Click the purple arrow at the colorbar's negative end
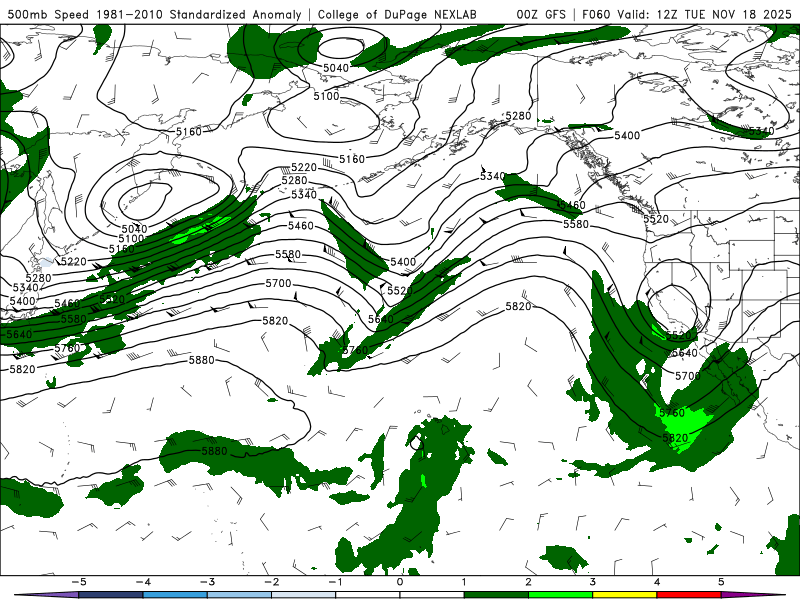800x600 pixels. tap(47, 595)
